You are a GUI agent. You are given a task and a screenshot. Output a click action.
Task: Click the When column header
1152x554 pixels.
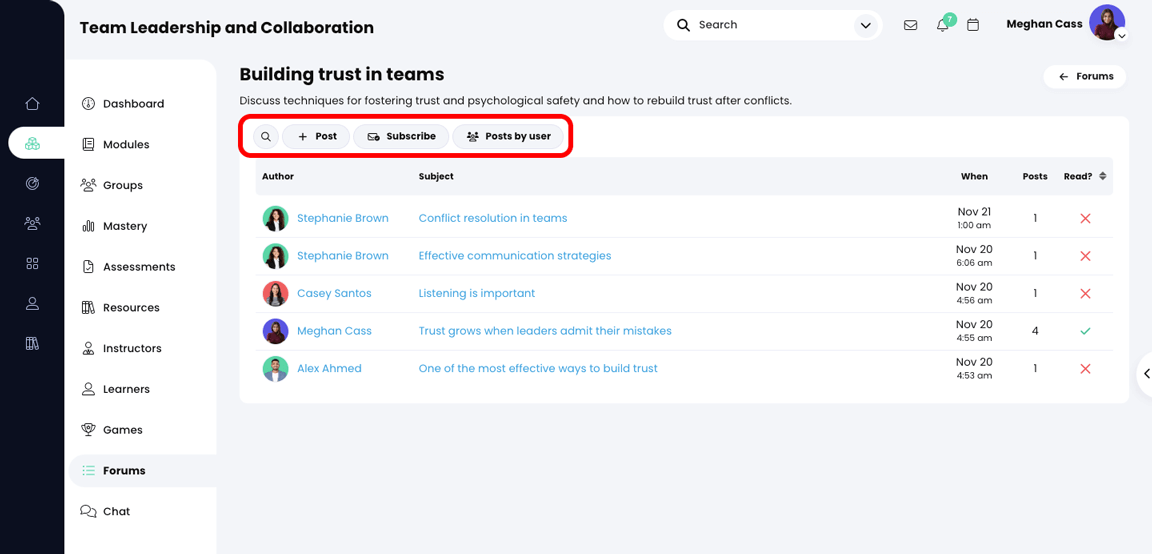[x=974, y=176]
